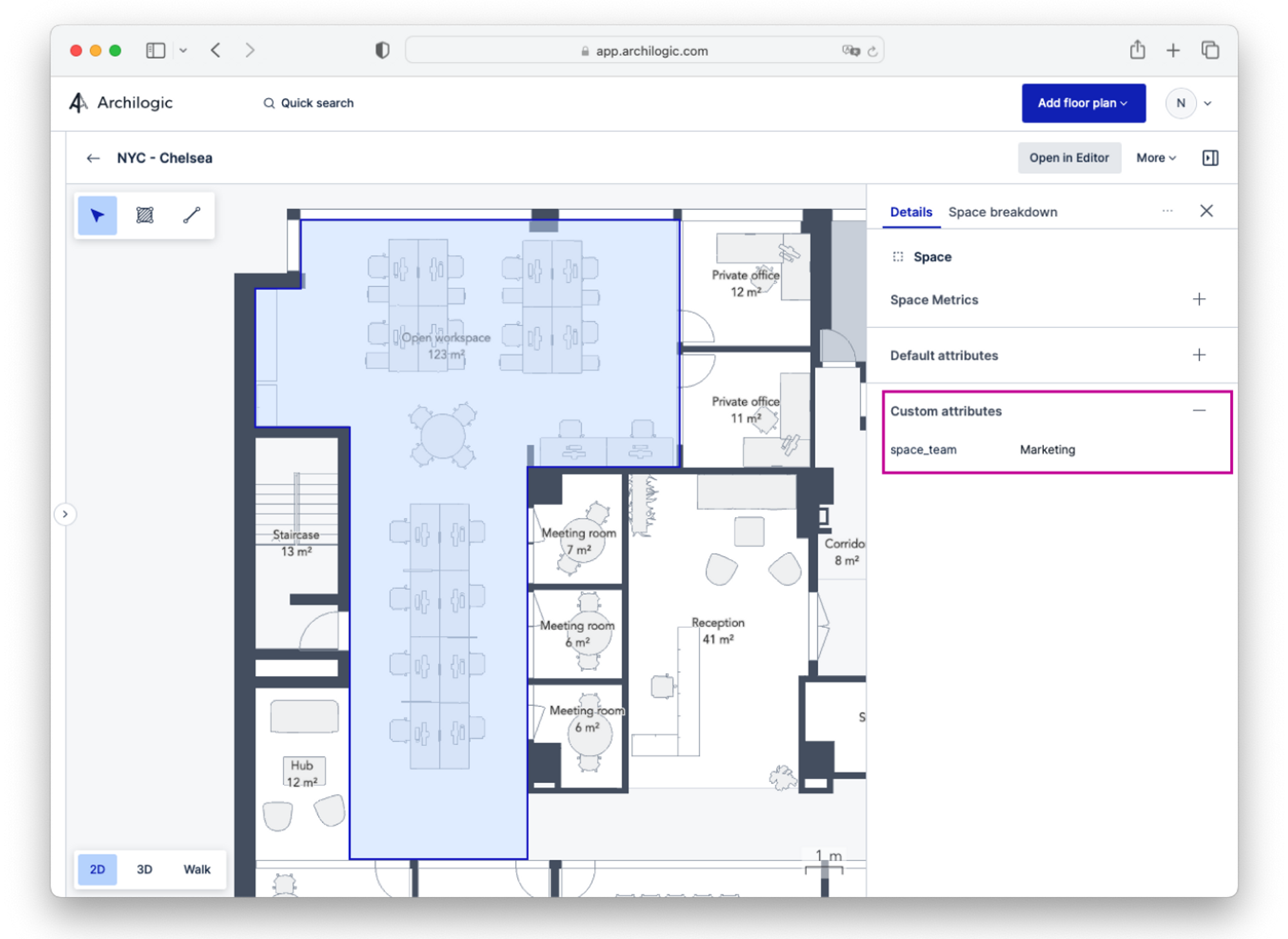Click the browser share icon

1137,50
